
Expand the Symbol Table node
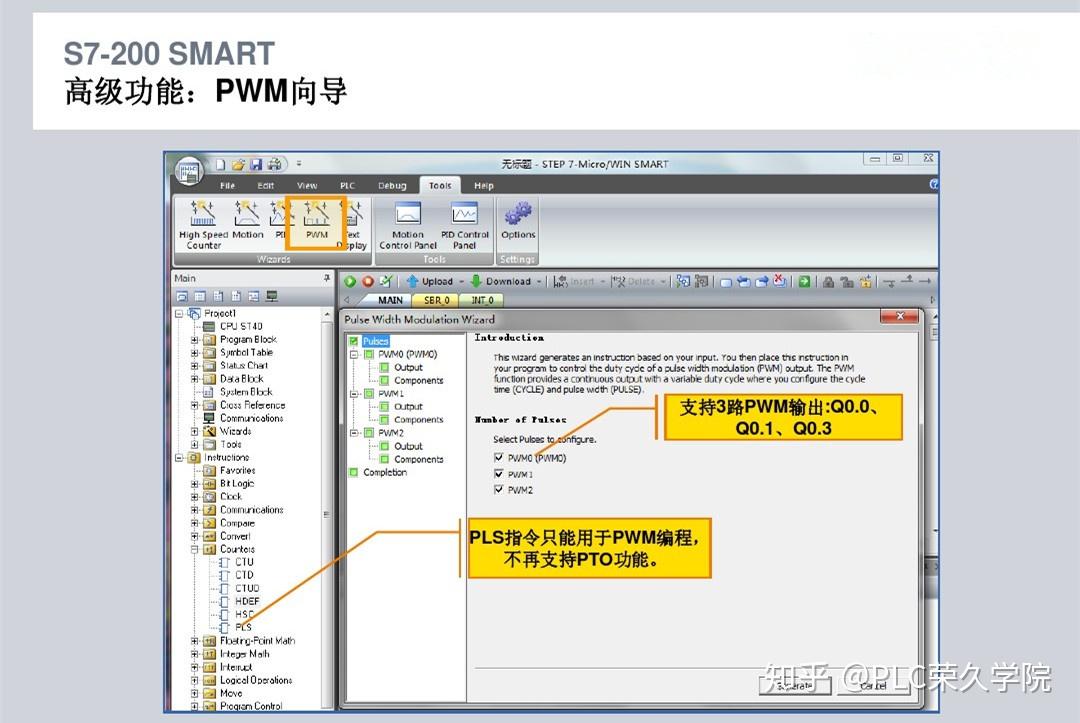coord(194,353)
